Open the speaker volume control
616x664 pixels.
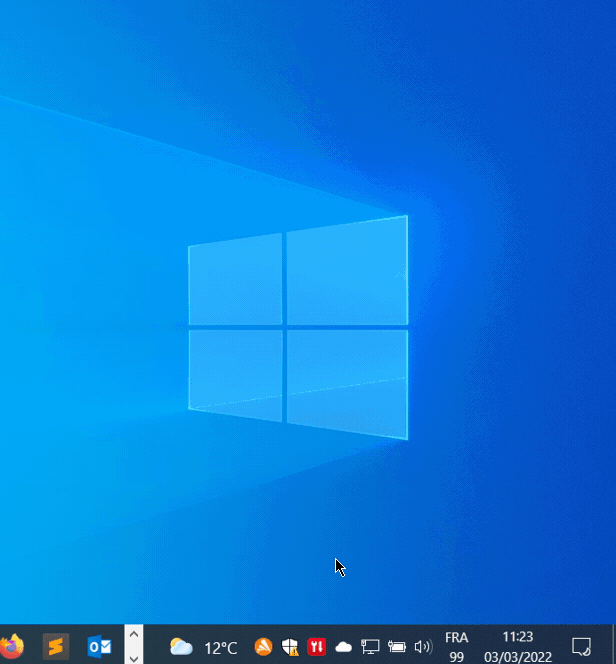tap(422, 647)
